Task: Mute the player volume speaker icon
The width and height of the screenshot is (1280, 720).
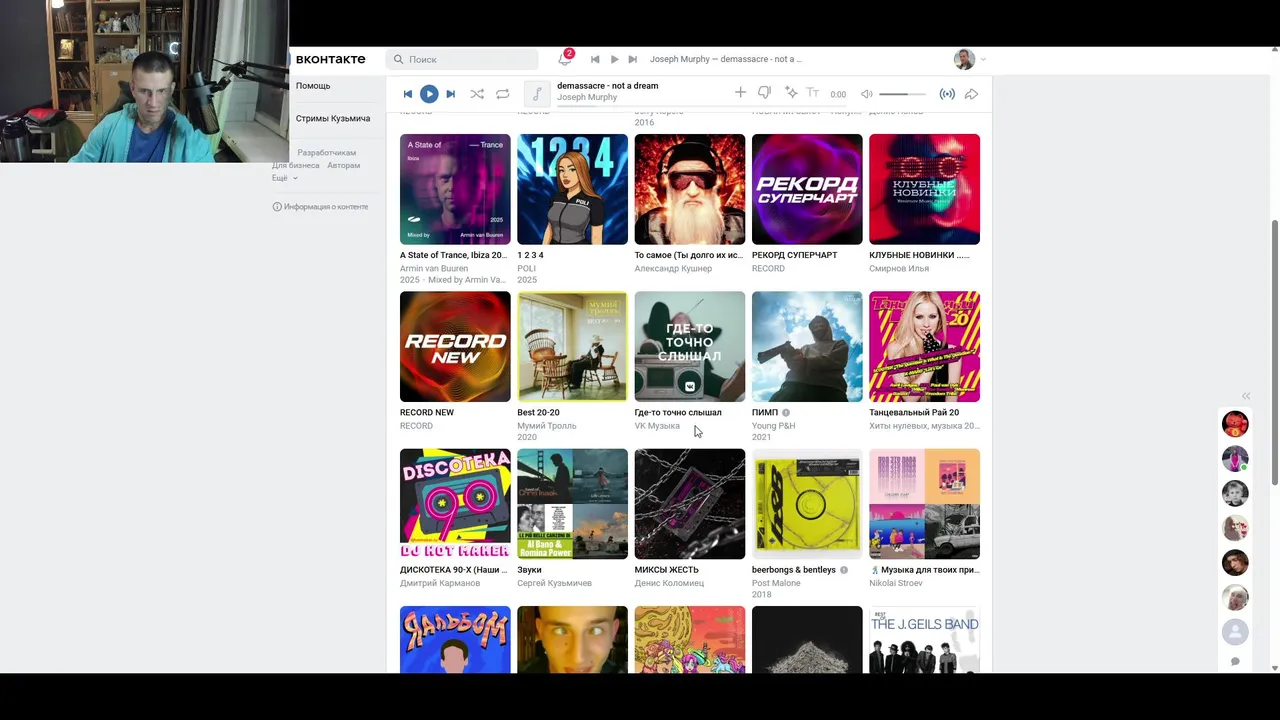Action: coord(867,94)
